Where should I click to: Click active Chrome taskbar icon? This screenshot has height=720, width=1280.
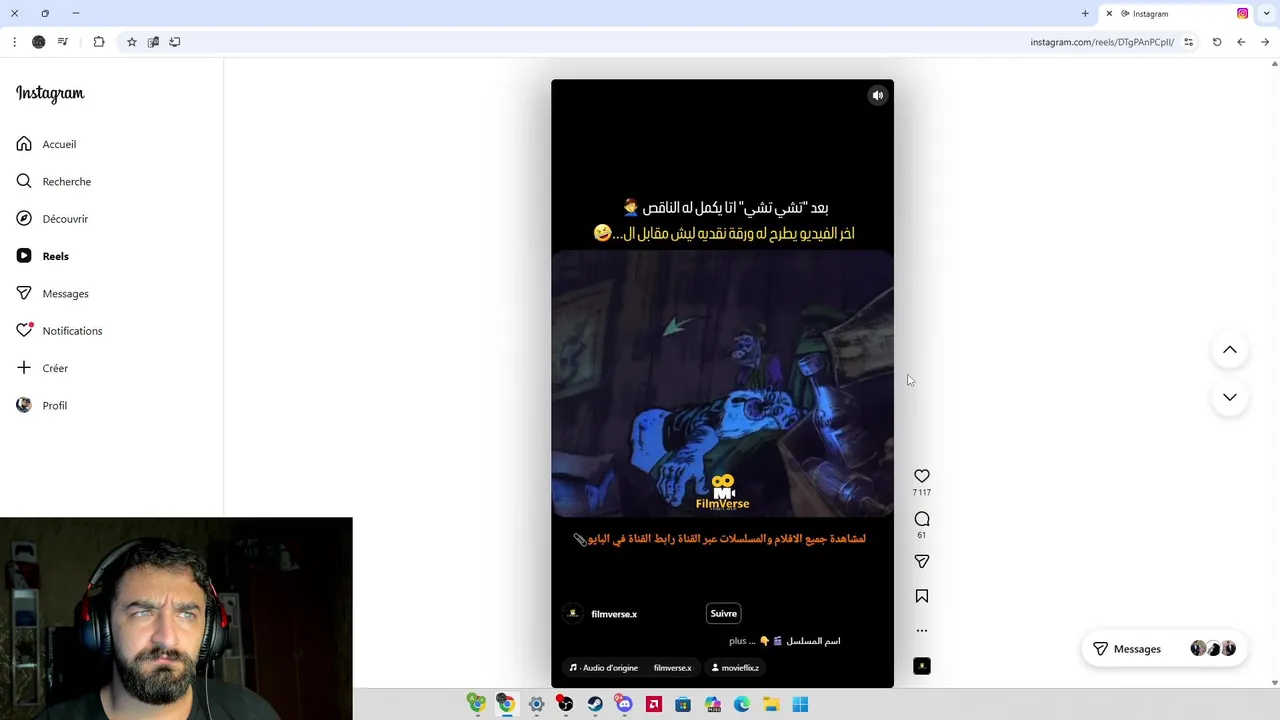point(507,704)
